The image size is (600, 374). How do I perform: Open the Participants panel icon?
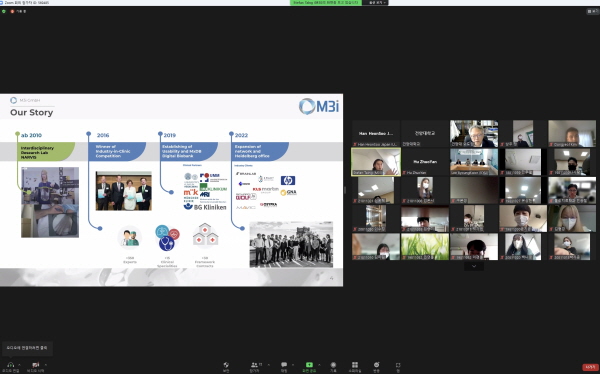point(254,365)
